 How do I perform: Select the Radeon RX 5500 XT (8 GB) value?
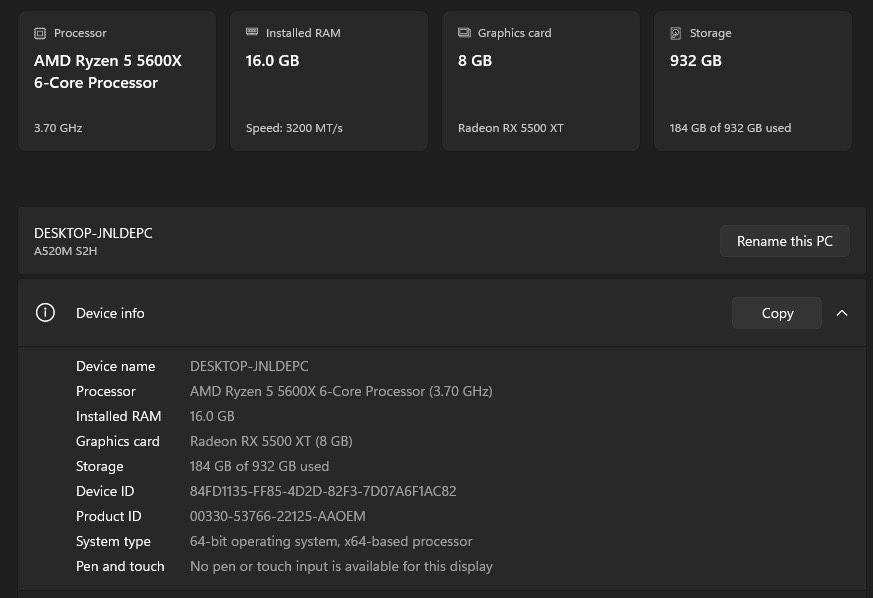pos(271,442)
